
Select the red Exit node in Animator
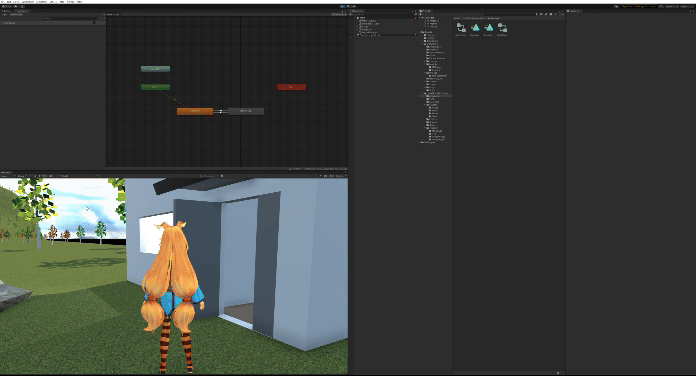291,87
